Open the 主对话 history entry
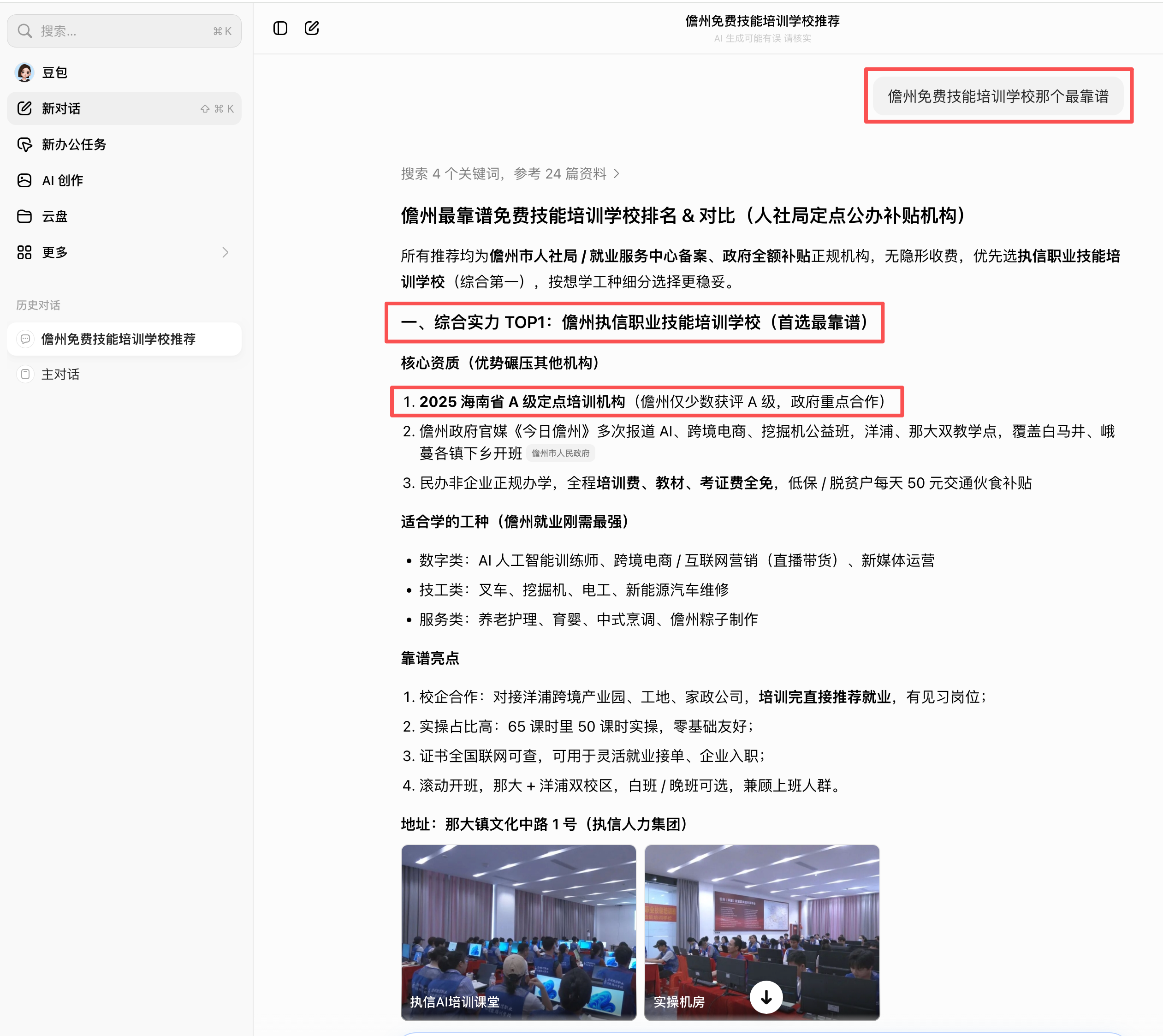The width and height of the screenshot is (1163, 1036). coord(124,374)
